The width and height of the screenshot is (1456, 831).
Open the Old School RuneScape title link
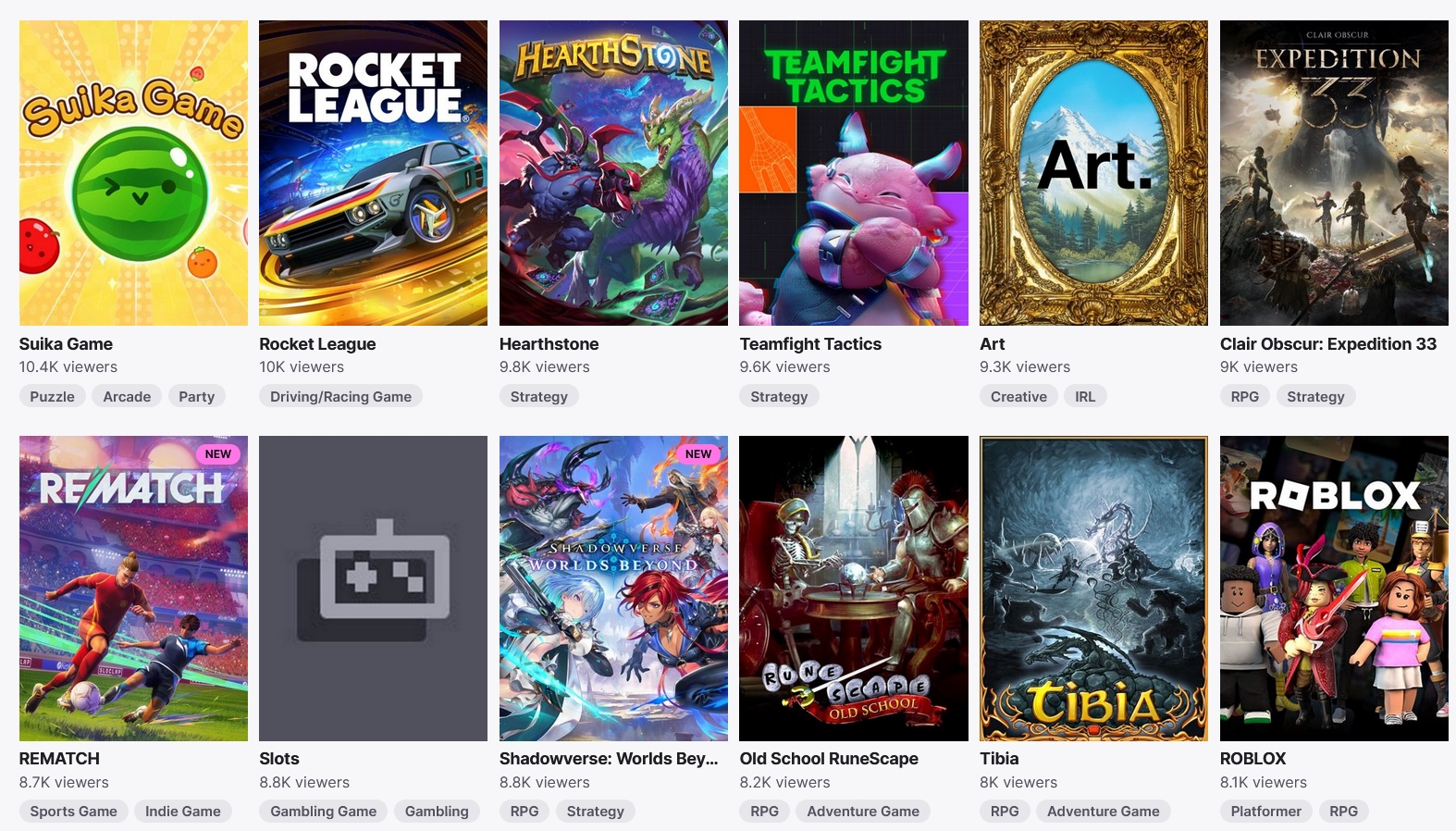829,759
